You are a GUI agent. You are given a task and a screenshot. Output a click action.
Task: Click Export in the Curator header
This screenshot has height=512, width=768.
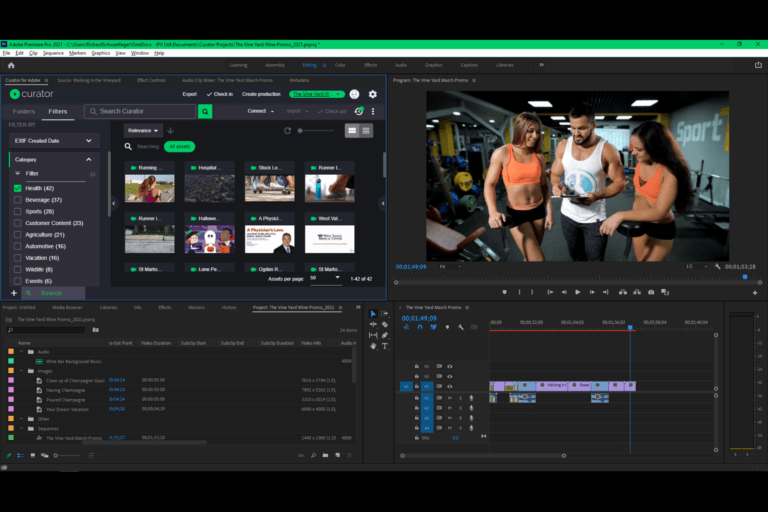(x=189, y=94)
